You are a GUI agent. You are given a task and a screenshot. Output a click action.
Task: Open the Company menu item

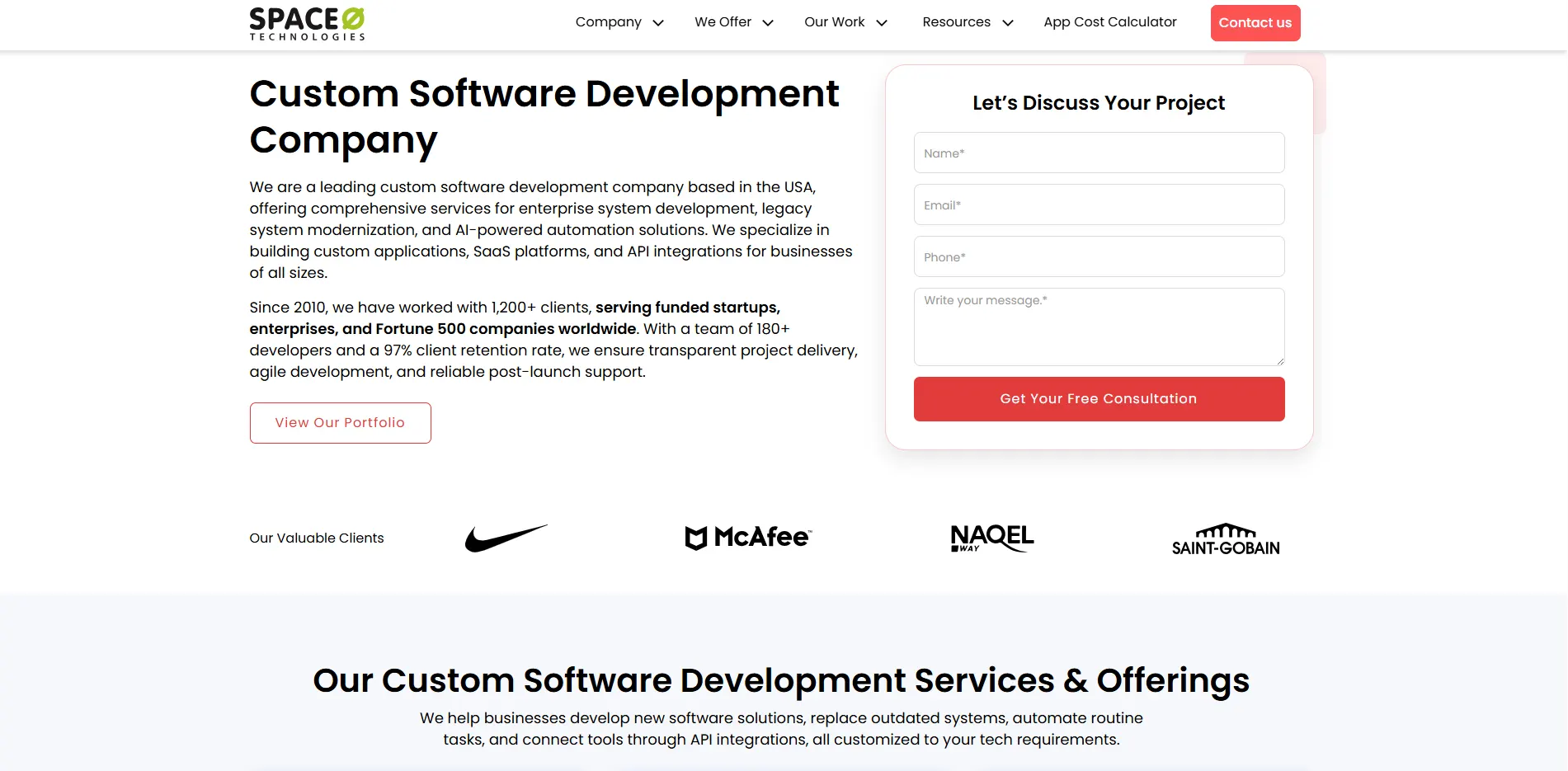click(609, 22)
